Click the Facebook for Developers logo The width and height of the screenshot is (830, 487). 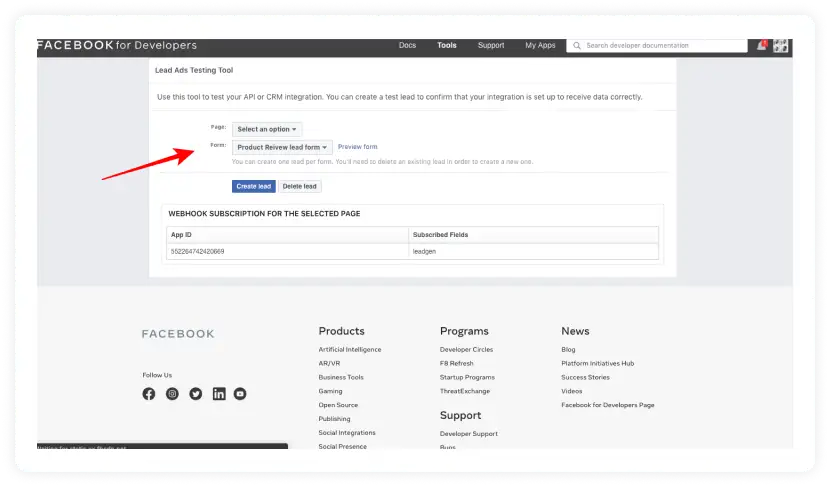(x=117, y=46)
